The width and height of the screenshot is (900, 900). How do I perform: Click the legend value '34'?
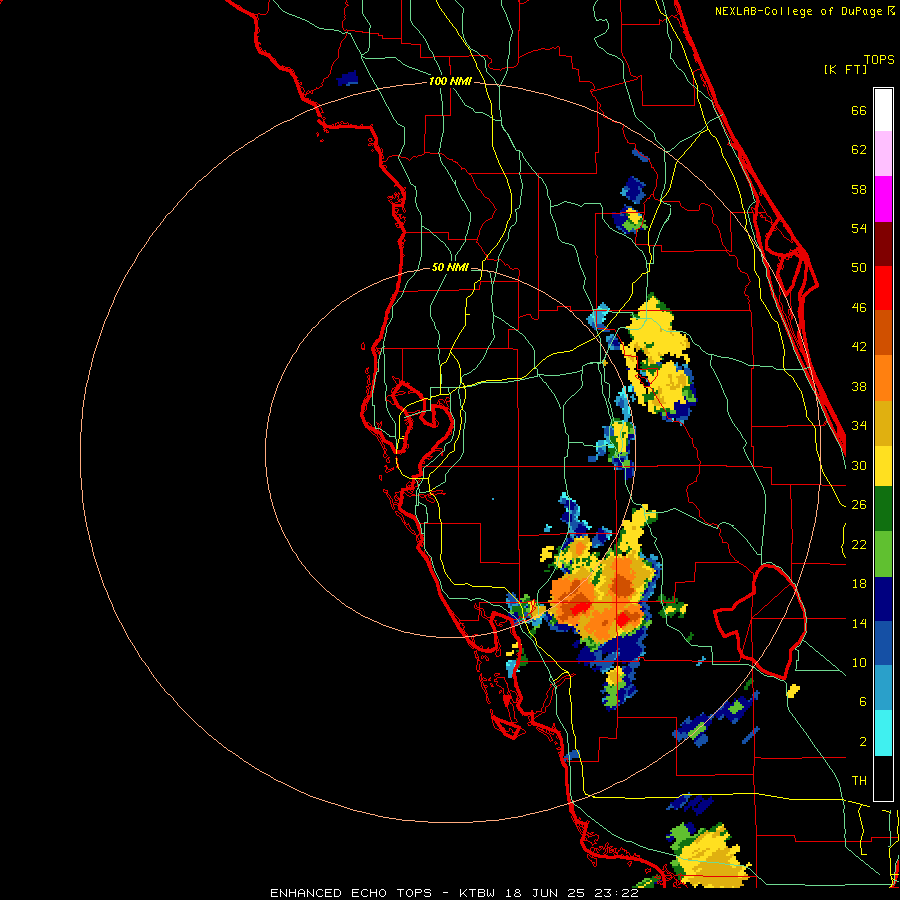click(x=859, y=426)
